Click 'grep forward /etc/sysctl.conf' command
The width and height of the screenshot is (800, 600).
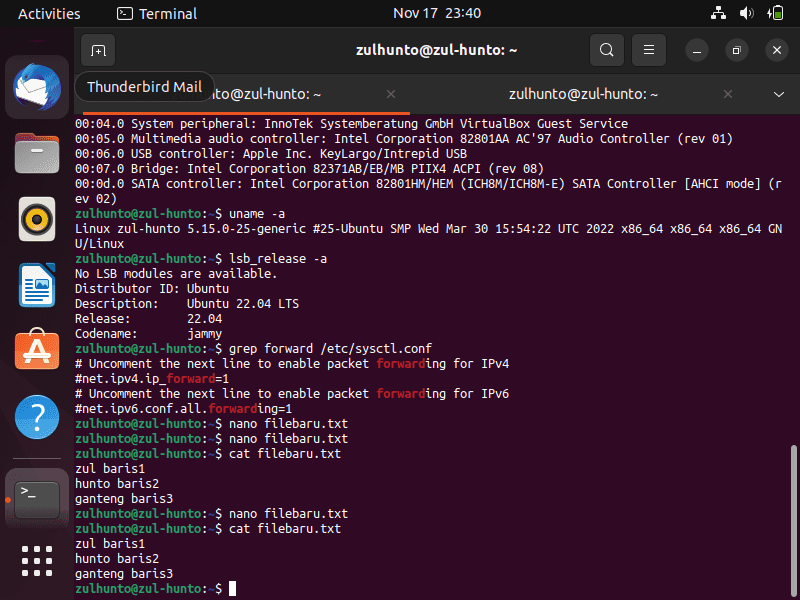330,348
